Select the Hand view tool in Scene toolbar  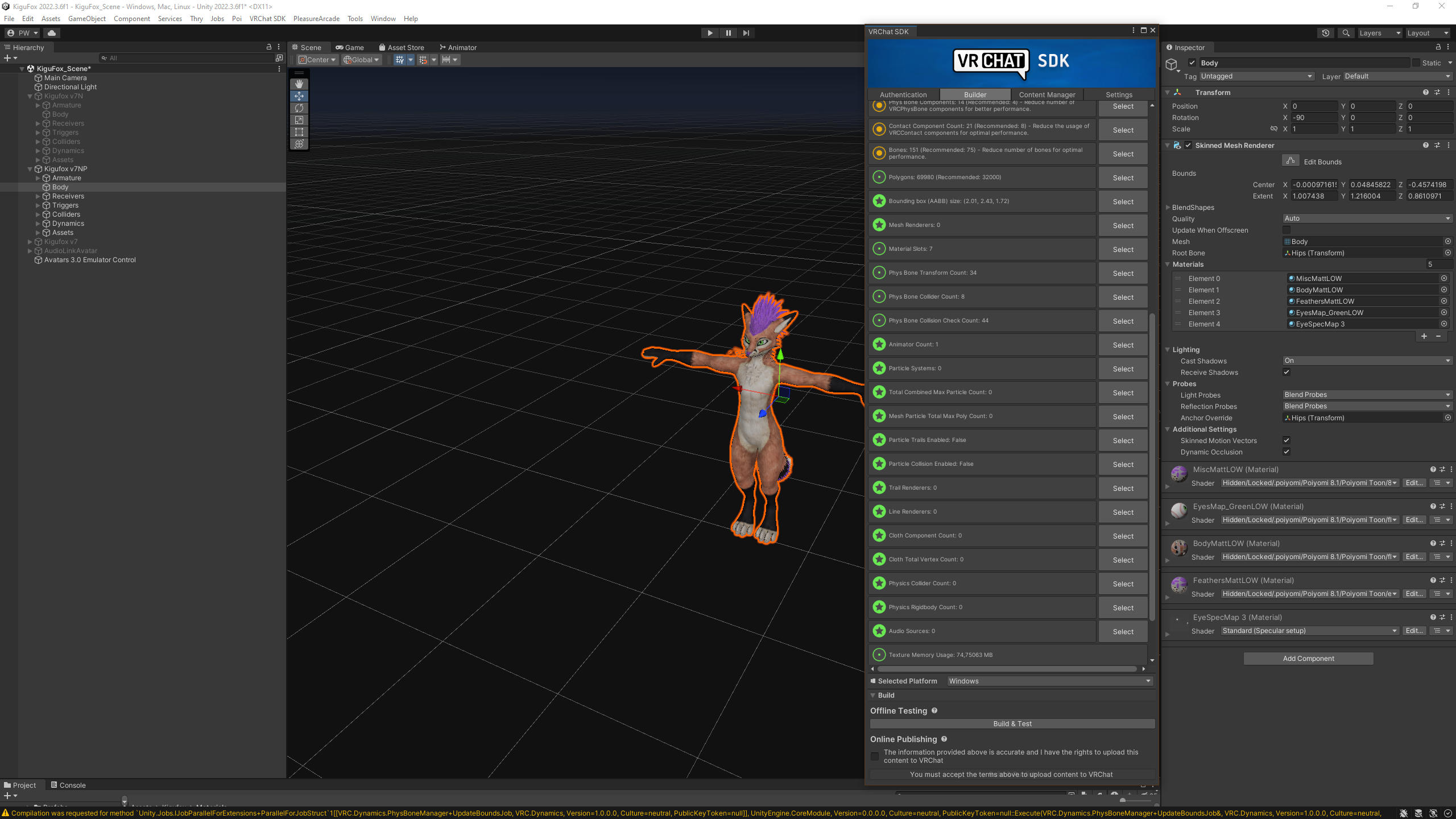pyautogui.click(x=300, y=84)
